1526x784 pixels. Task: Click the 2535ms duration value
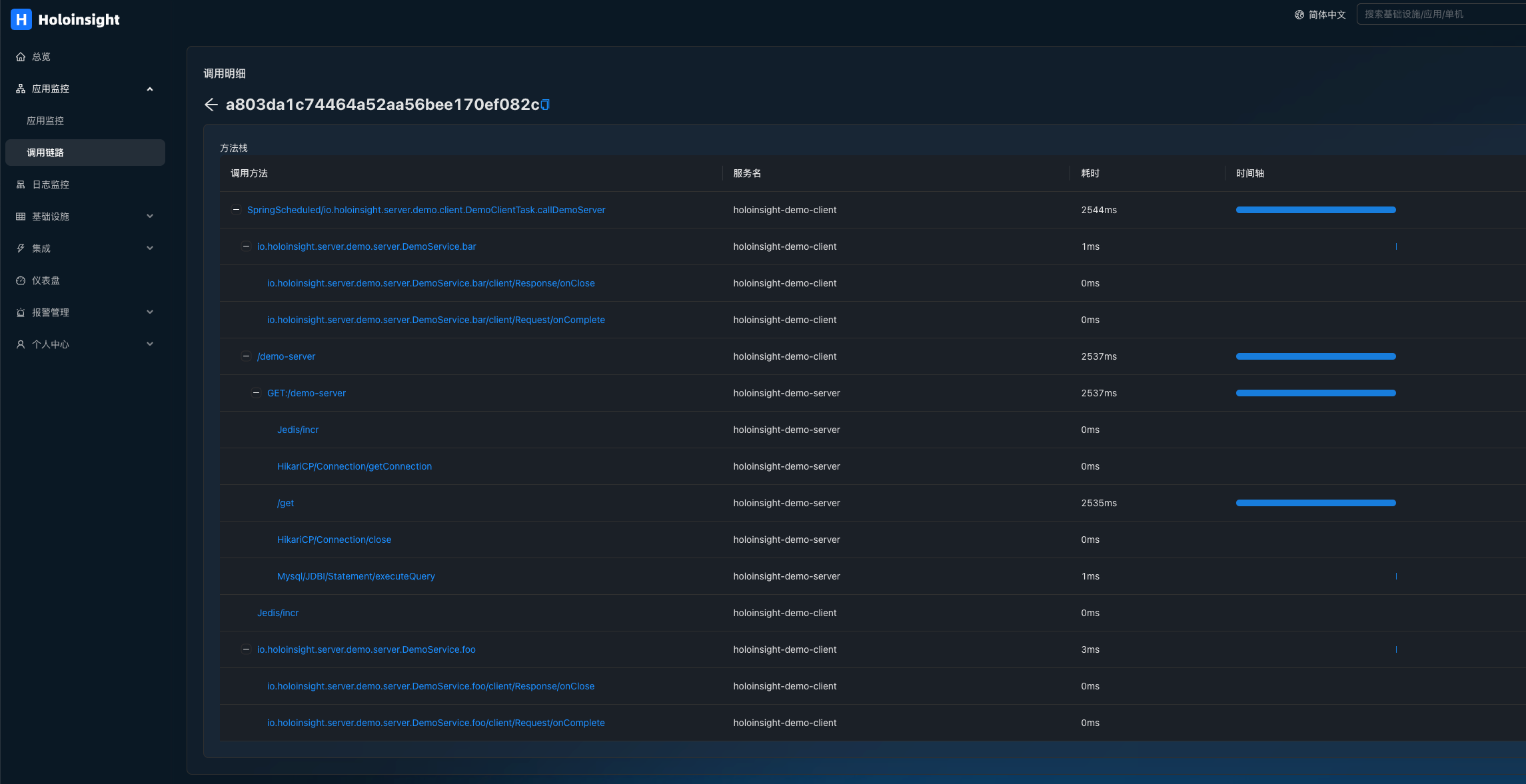[1099, 503]
